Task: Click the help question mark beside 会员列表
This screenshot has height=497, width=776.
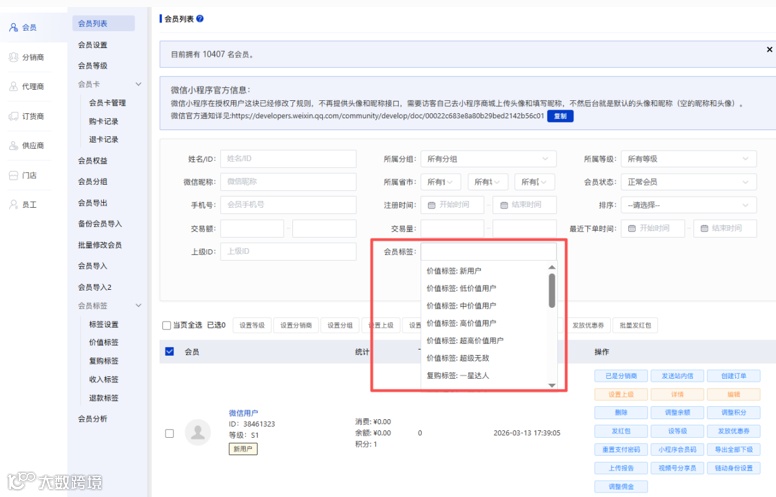Action: (x=200, y=18)
